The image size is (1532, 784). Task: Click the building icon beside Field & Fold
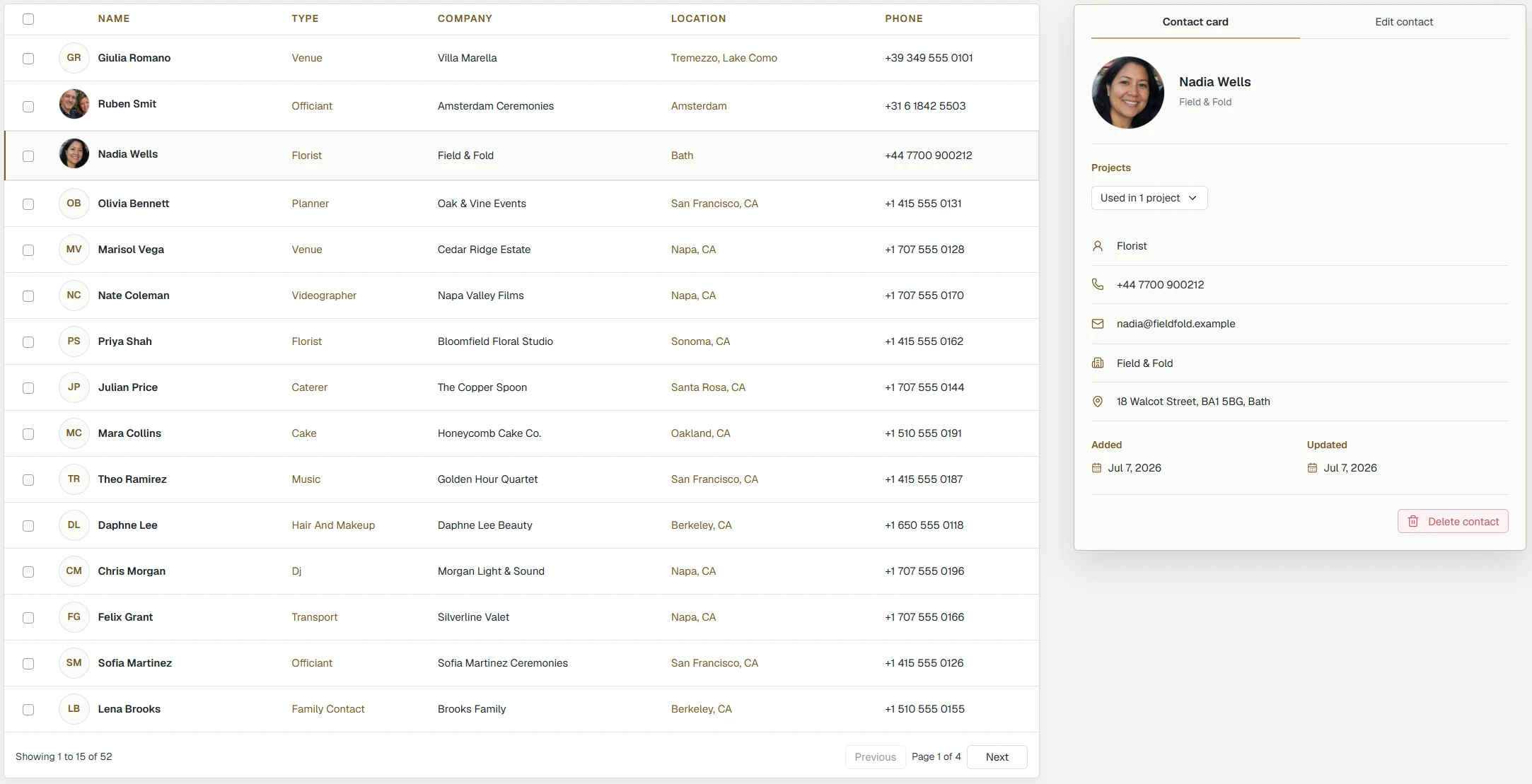[x=1098, y=363]
